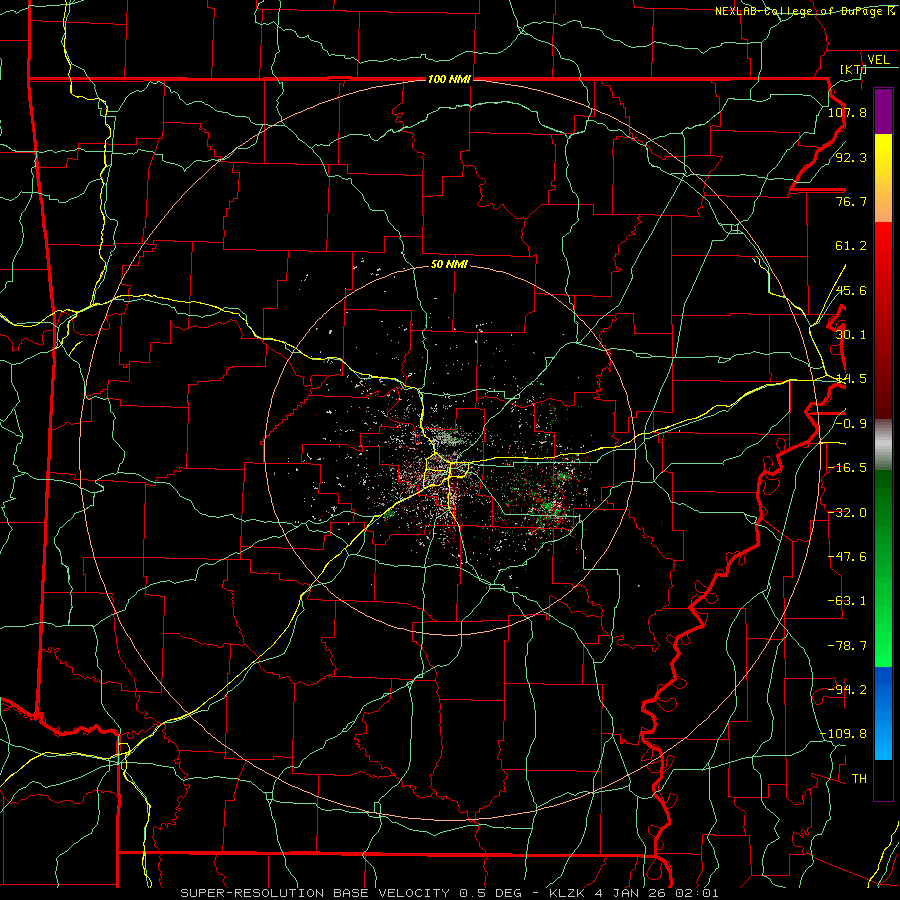Click the -63.1 velocity scale value

click(847, 601)
